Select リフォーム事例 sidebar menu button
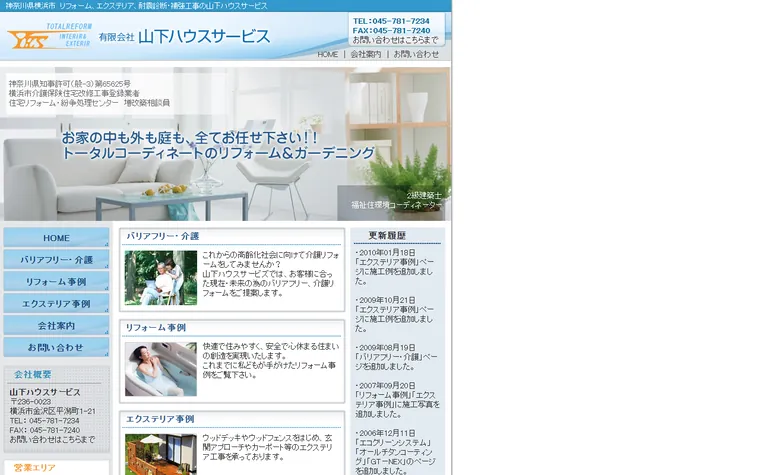This screenshot has height=475, width=760. pos(56,281)
